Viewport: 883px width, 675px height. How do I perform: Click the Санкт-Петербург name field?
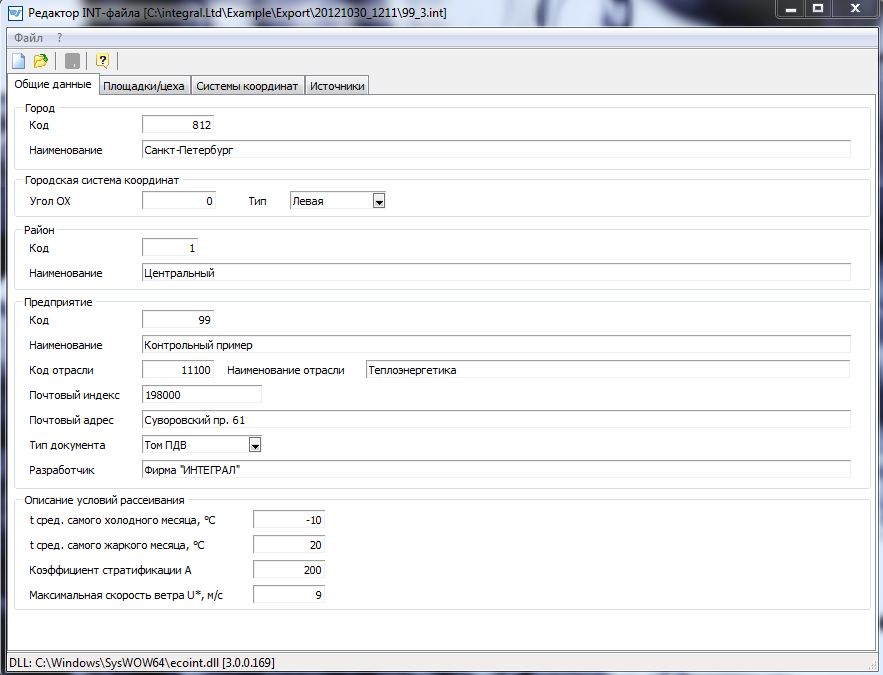495,150
